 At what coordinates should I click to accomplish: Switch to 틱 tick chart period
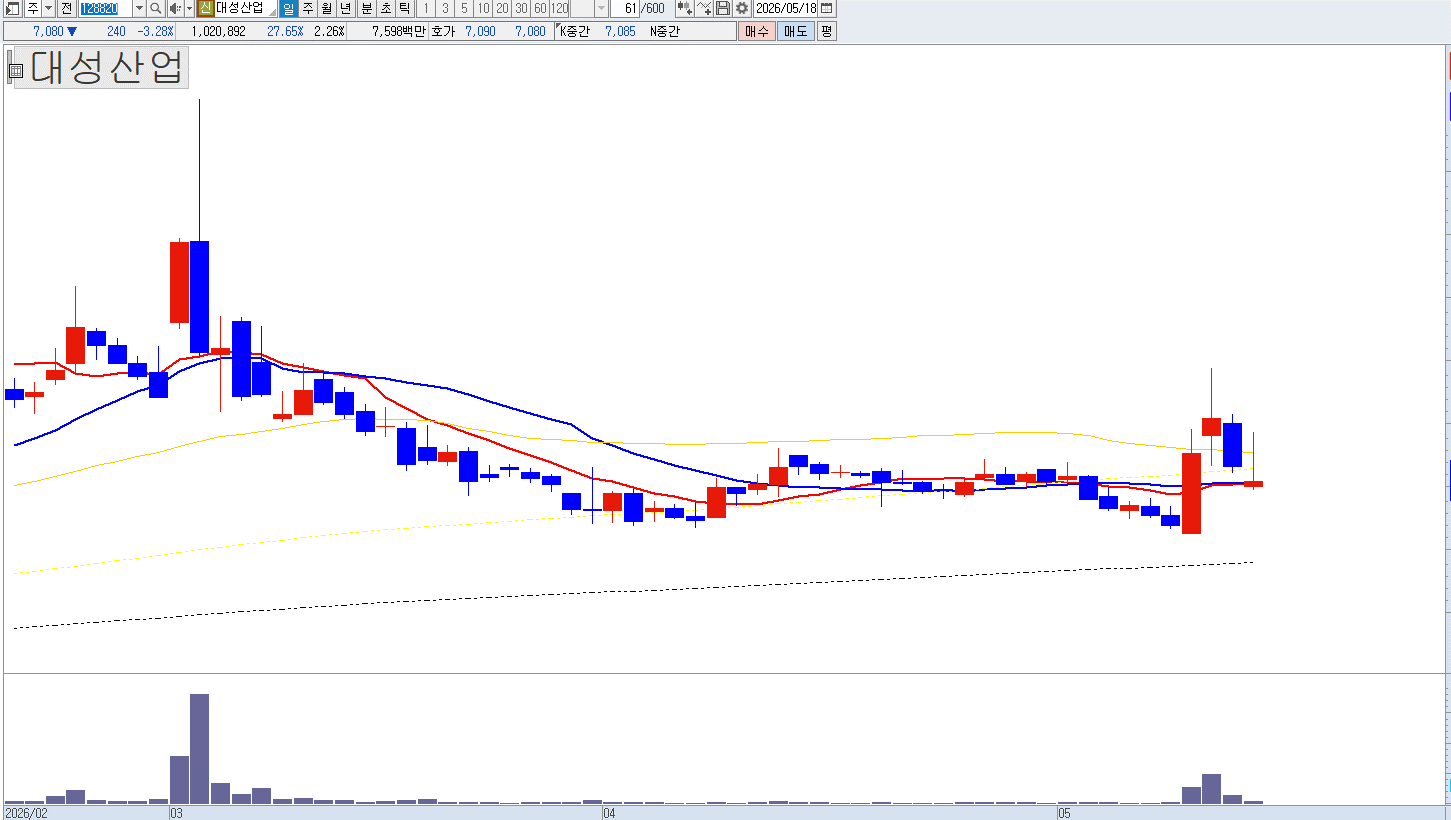pos(404,8)
